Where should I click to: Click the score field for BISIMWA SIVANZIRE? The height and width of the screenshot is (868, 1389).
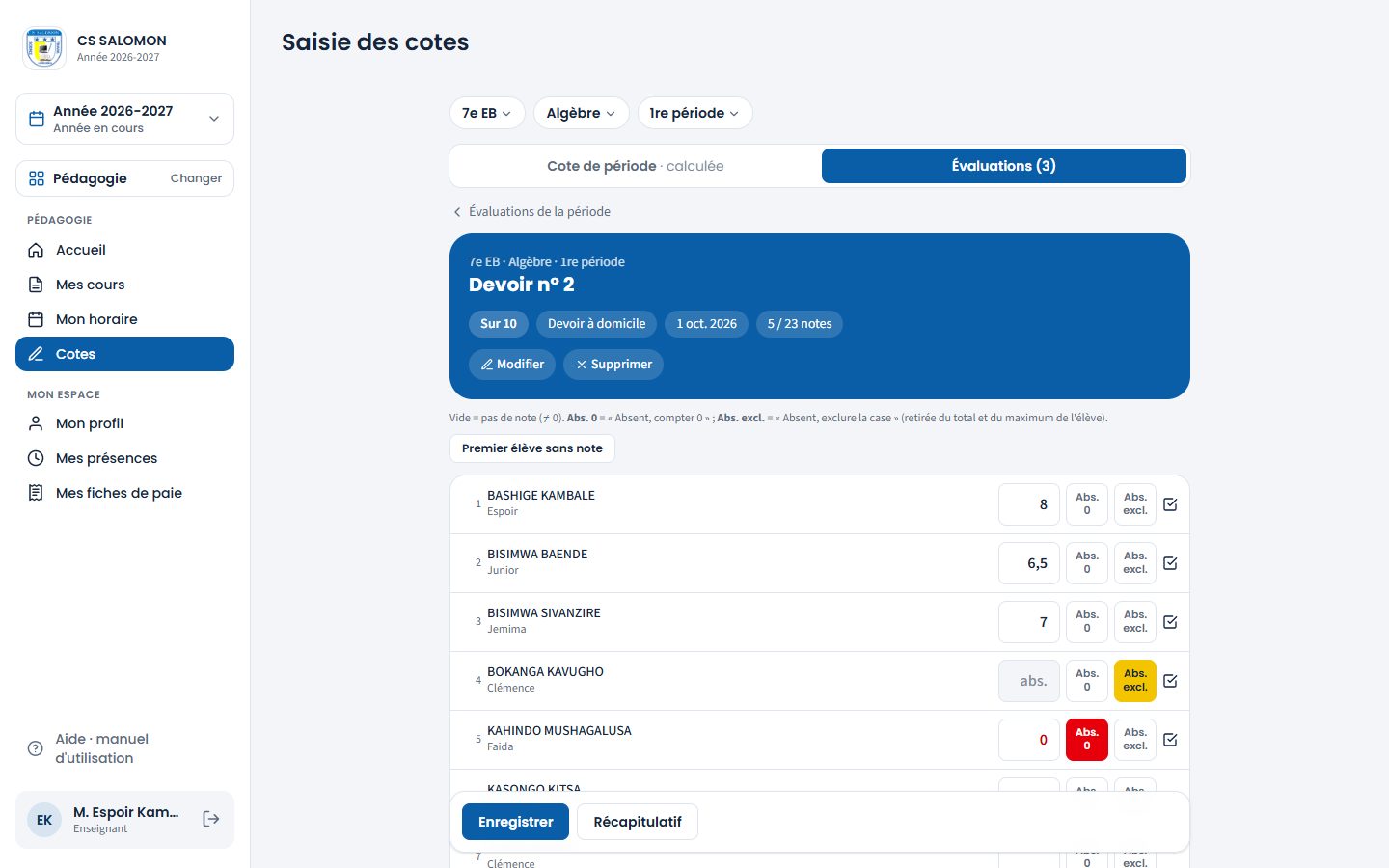1029,622
